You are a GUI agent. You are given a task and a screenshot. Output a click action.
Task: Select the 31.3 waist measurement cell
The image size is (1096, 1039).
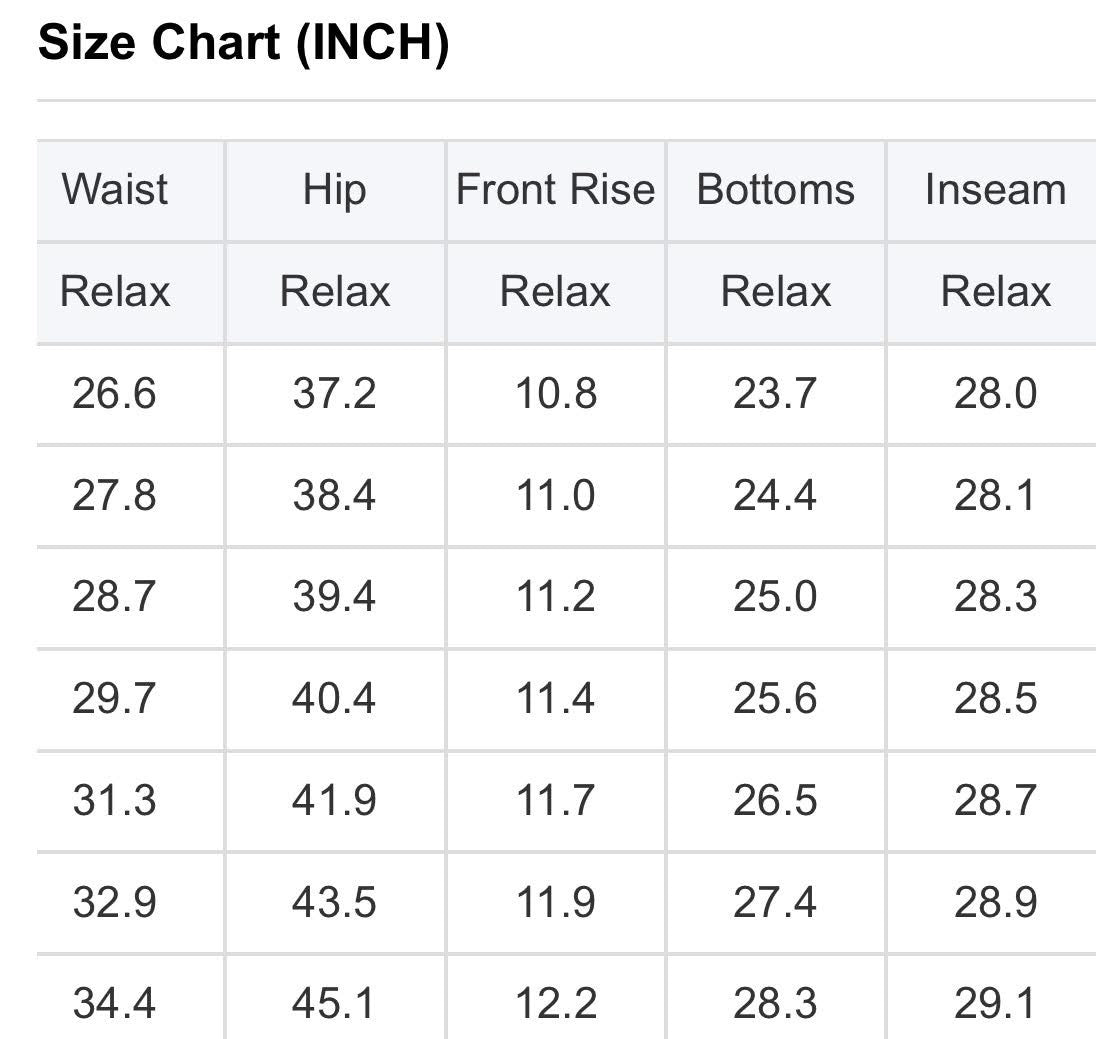click(x=114, y=800)
